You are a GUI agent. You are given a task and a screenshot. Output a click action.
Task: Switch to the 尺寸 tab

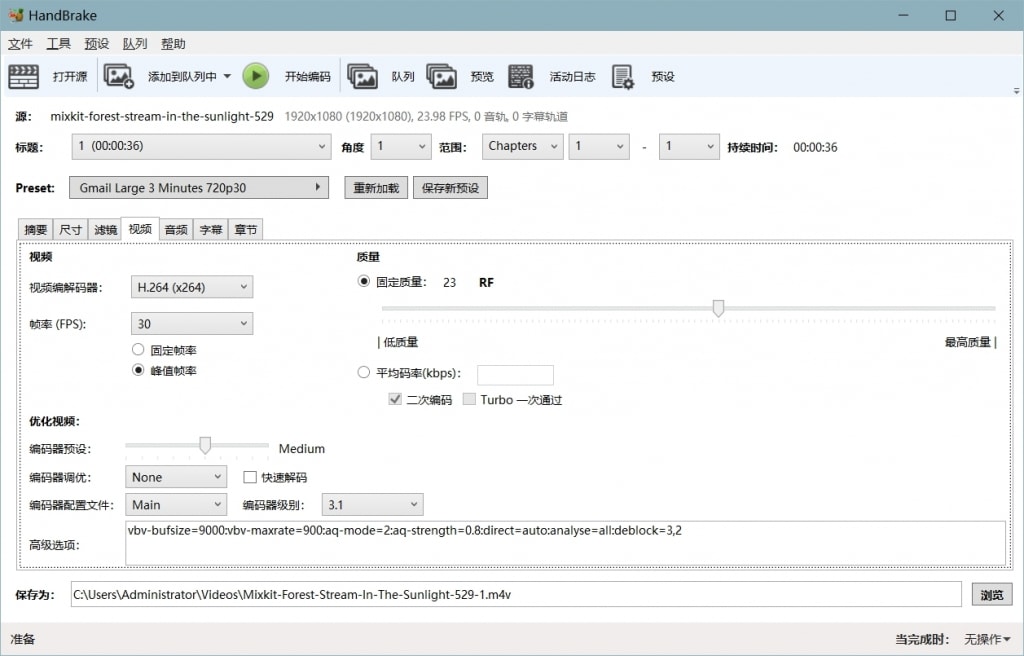pyautogui.click(x=70, y=229)
